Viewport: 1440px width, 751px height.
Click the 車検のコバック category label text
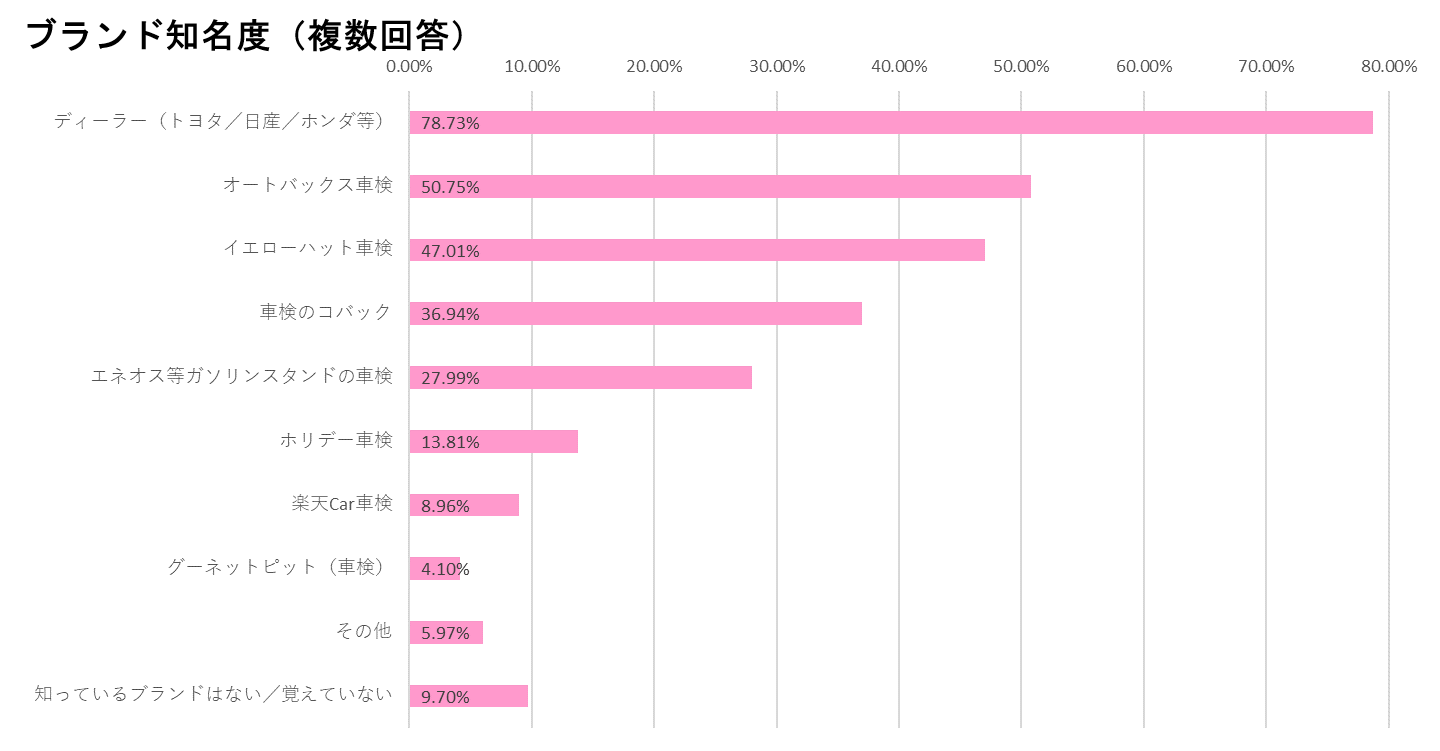[326, 312]
